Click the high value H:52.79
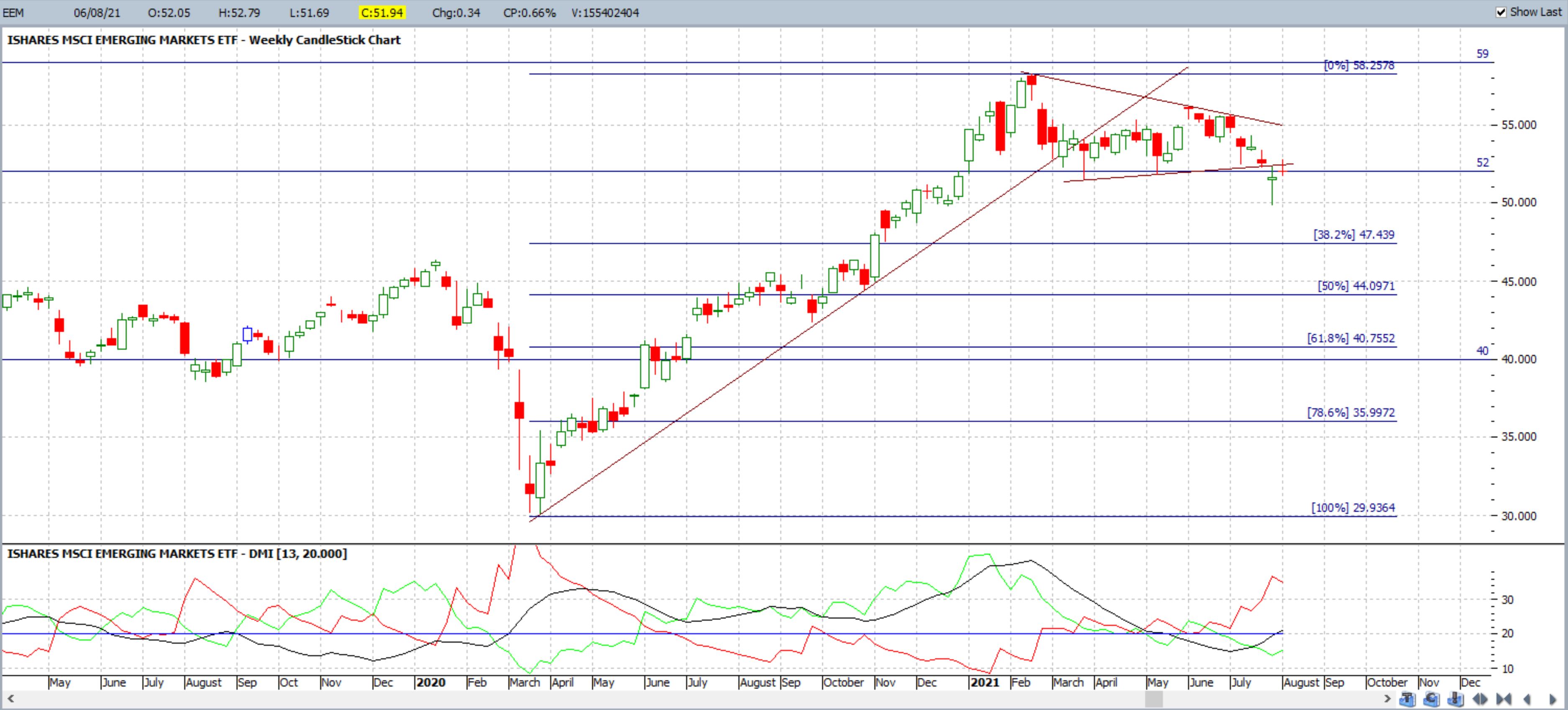The image size is (1568, 710). pos(239,13)
